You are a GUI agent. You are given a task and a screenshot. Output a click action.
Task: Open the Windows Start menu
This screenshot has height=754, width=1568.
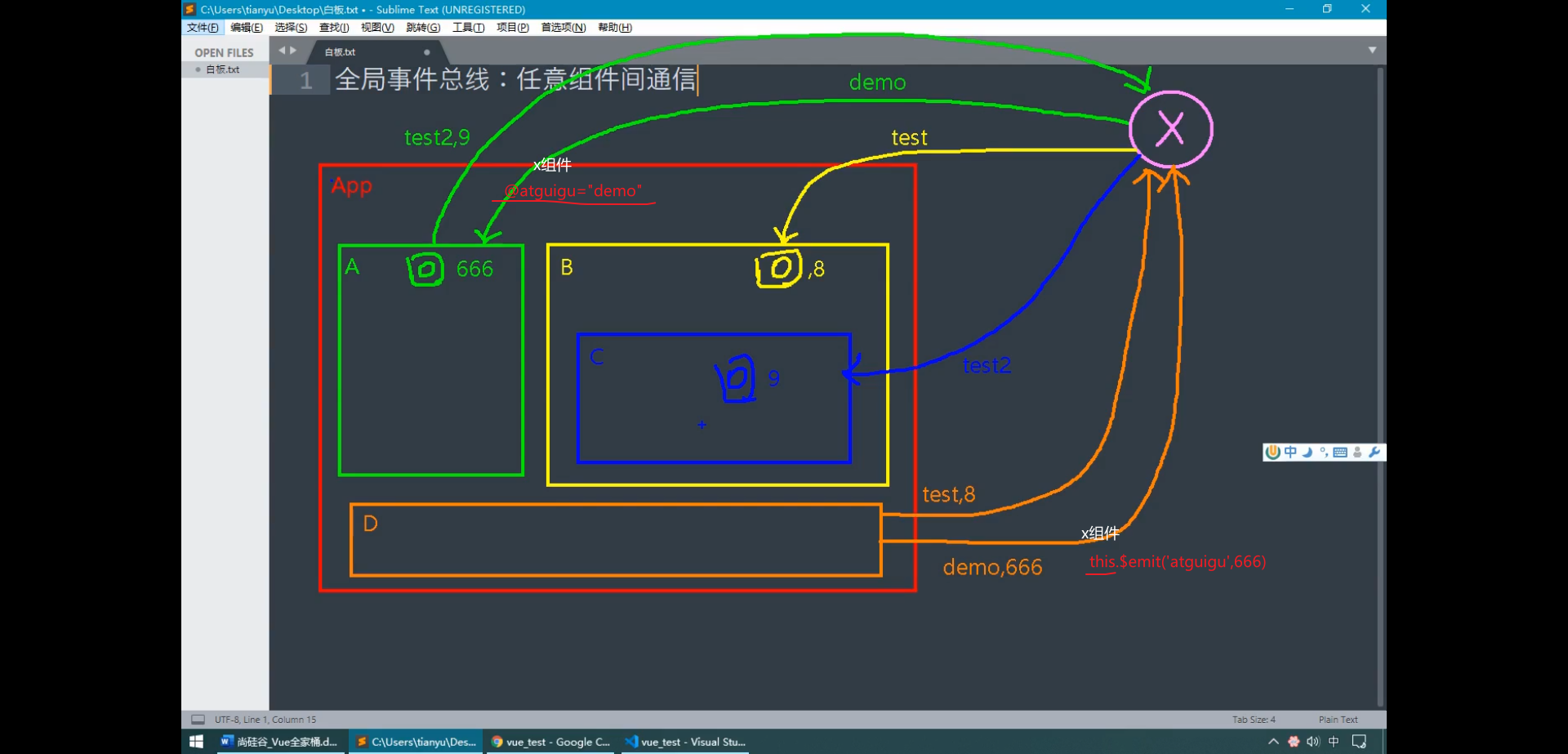coord(196,742)
